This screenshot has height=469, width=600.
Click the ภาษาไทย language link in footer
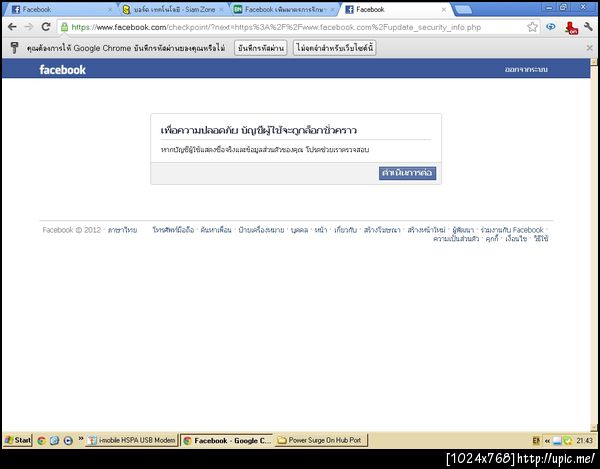pos(122,230)
